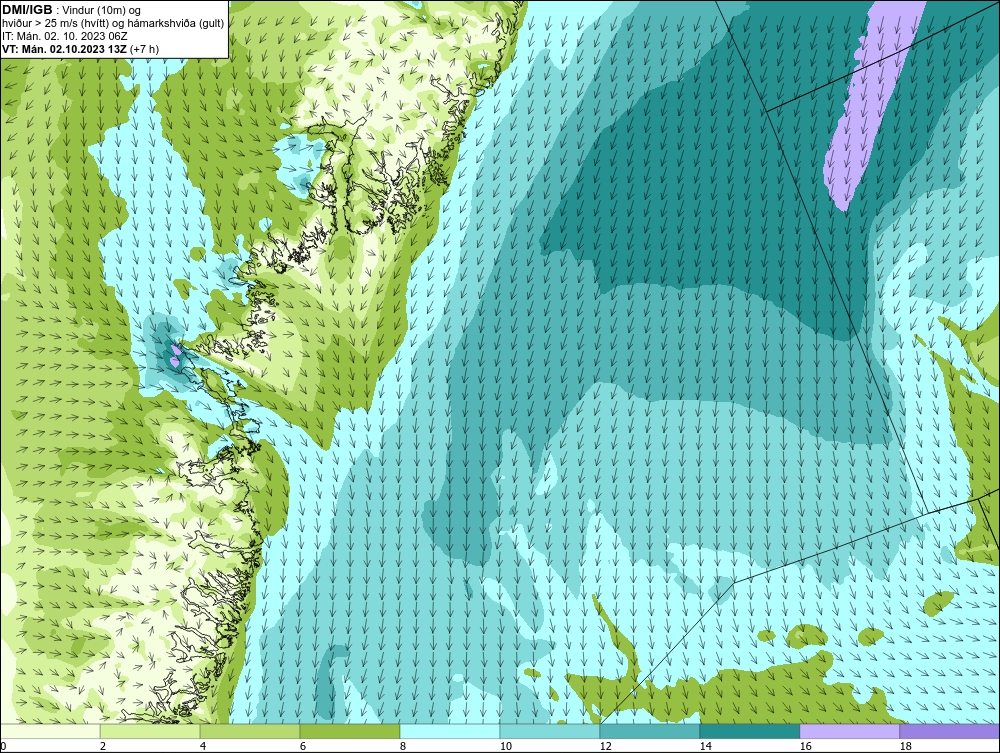Click the 'VT: Mán. 02.10.2023 13Z' valid time

(x=64, y=49)
